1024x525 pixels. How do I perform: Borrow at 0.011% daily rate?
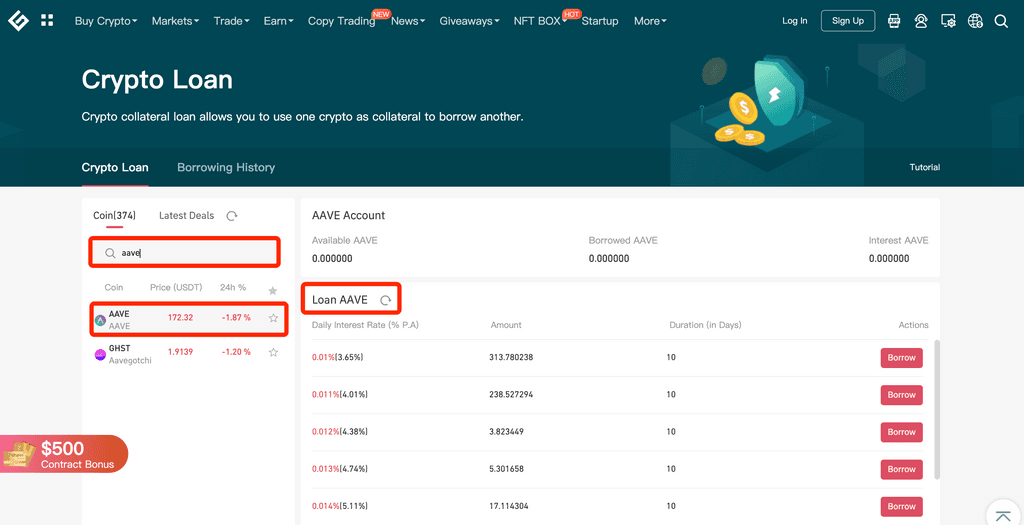pyautogui.click(x=901, y=395)
